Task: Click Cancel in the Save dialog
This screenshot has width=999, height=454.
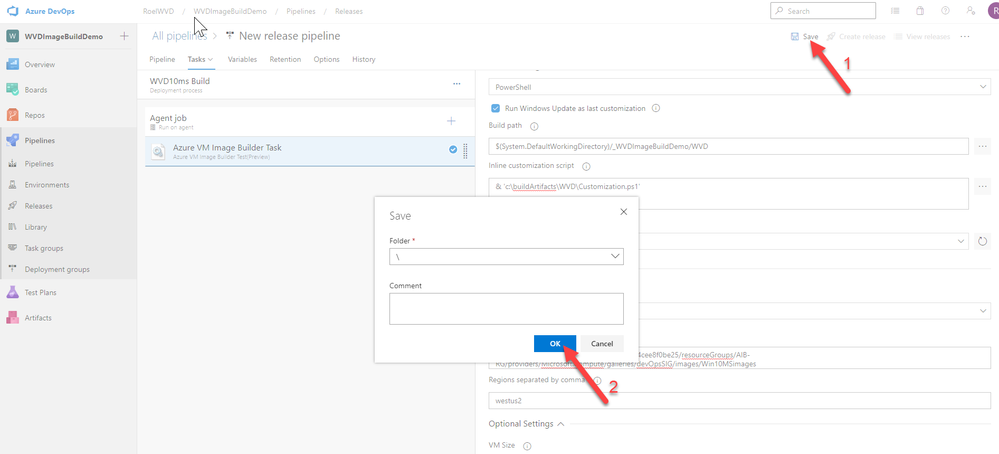Action: tap(602, 343)
